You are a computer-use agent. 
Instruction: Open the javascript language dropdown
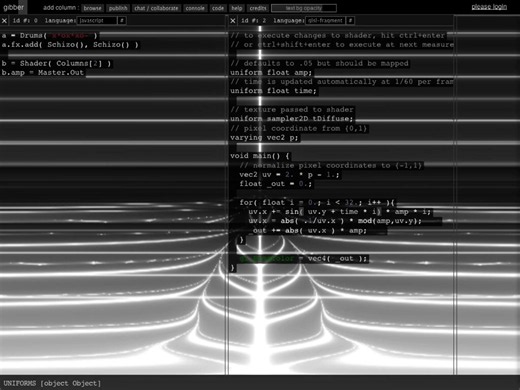coord(97,21)
